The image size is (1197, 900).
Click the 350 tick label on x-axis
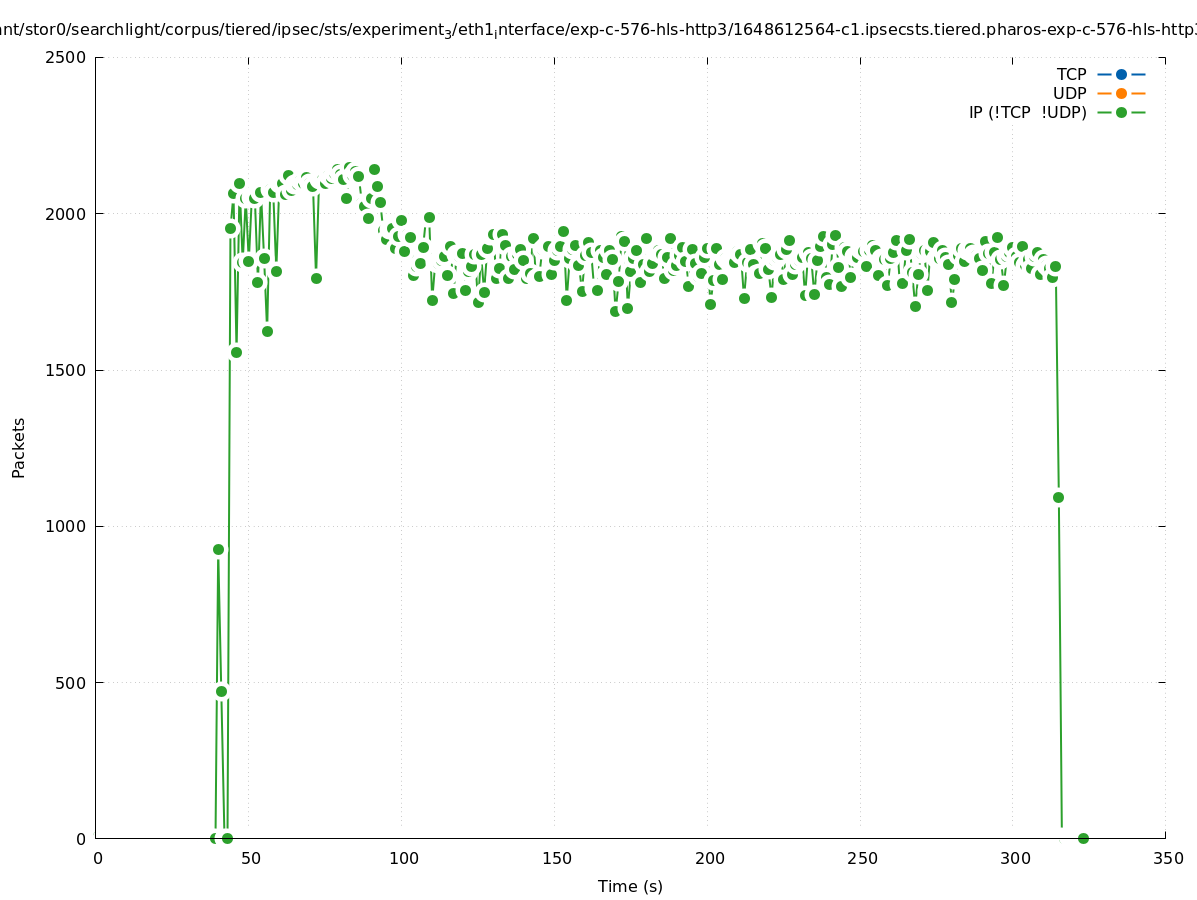point(1167,858)
